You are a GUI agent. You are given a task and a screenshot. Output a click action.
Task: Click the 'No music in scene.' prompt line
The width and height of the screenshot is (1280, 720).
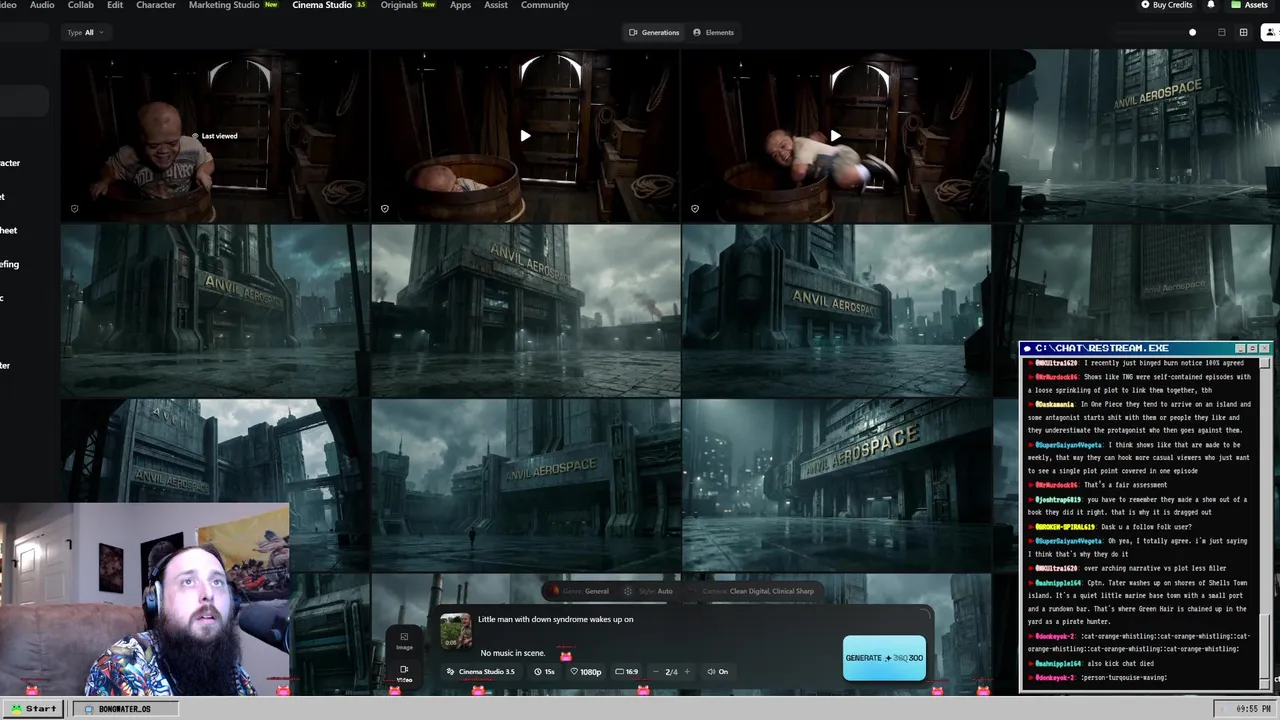[513, 653]
